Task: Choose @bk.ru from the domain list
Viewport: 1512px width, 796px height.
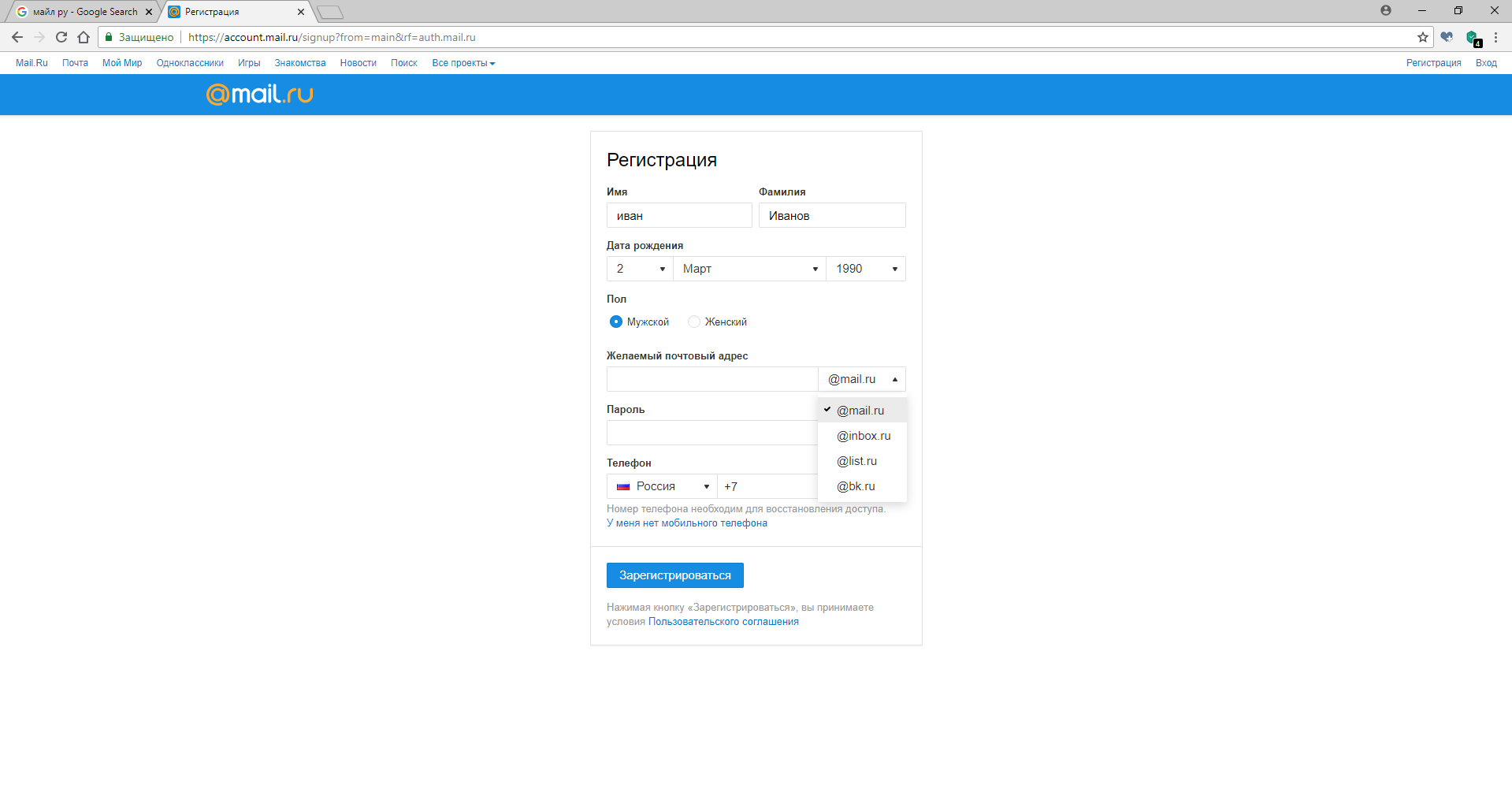Action: 862,486
